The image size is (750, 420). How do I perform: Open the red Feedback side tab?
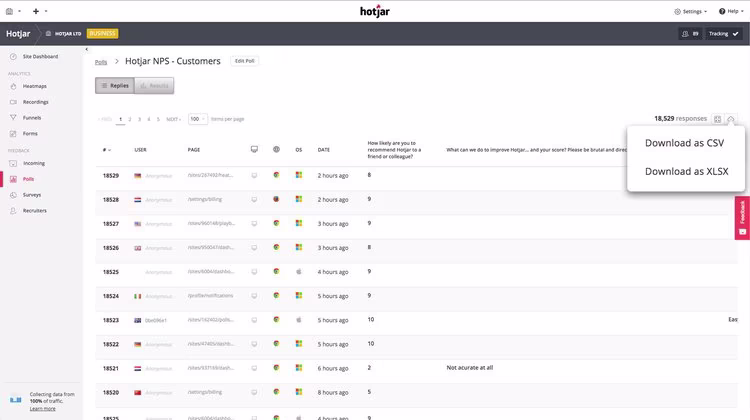click(x=742, y=218)
